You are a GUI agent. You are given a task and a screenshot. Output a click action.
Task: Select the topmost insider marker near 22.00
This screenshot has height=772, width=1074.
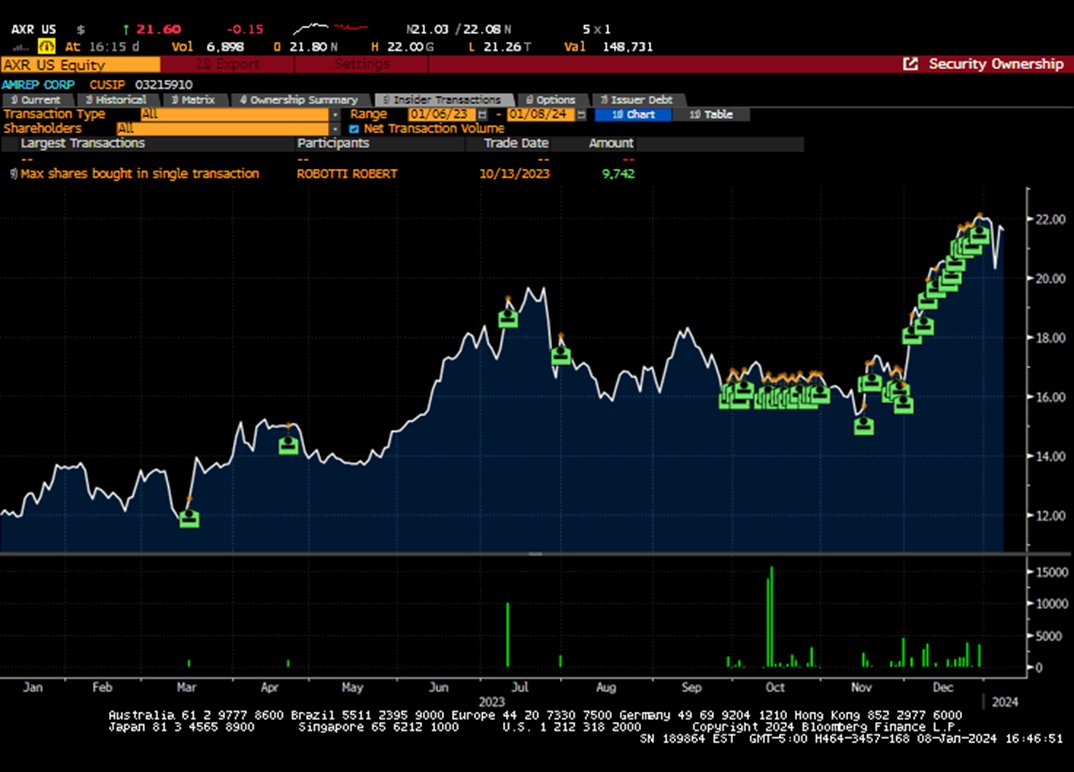coord(979,235)
